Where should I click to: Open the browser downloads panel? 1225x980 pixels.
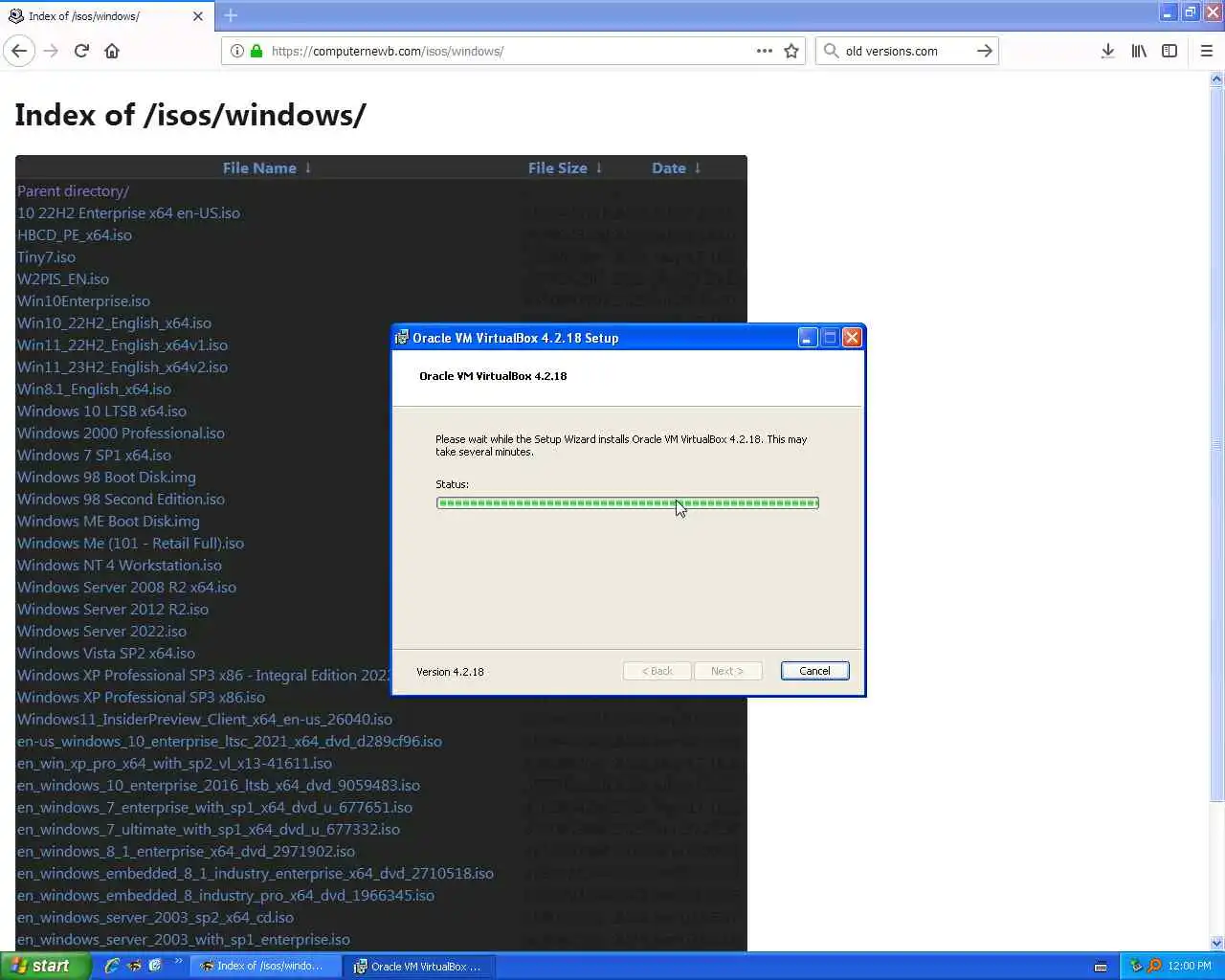pos(1107,51)
